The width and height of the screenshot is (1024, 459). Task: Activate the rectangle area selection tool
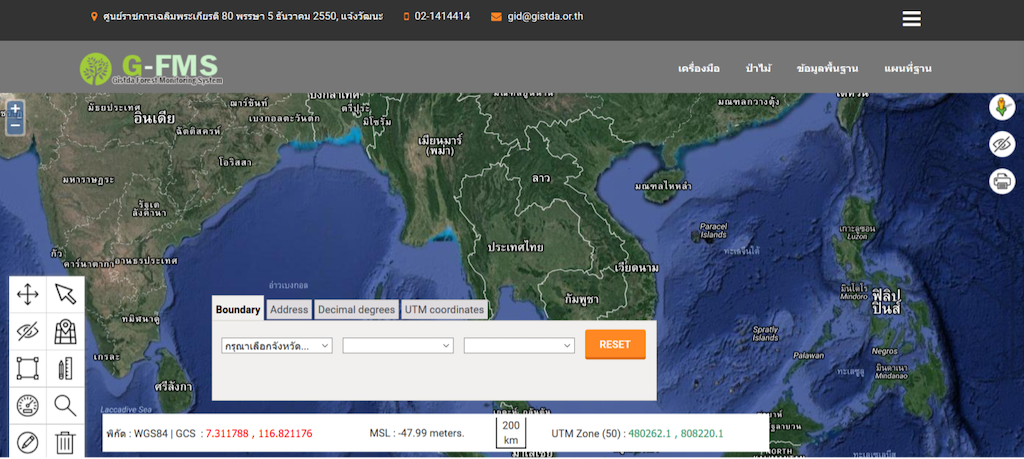point(28,368)
